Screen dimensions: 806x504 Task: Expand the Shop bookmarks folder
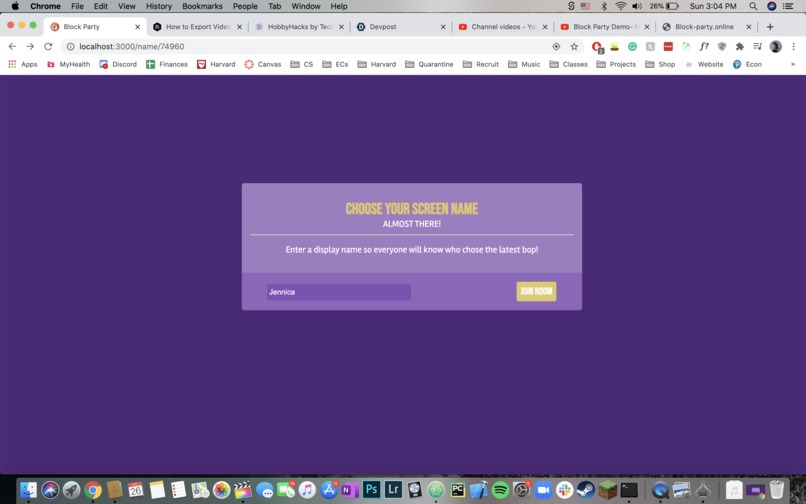coord(660,64)
